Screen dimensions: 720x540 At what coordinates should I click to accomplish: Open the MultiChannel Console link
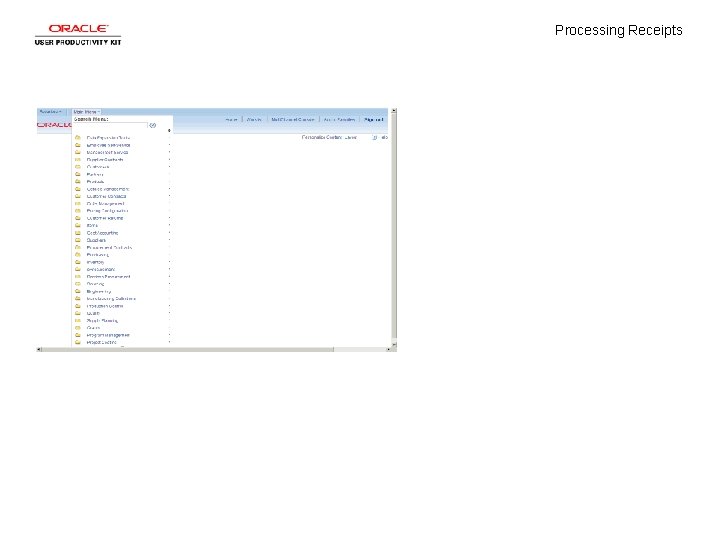tap(292, 119)
